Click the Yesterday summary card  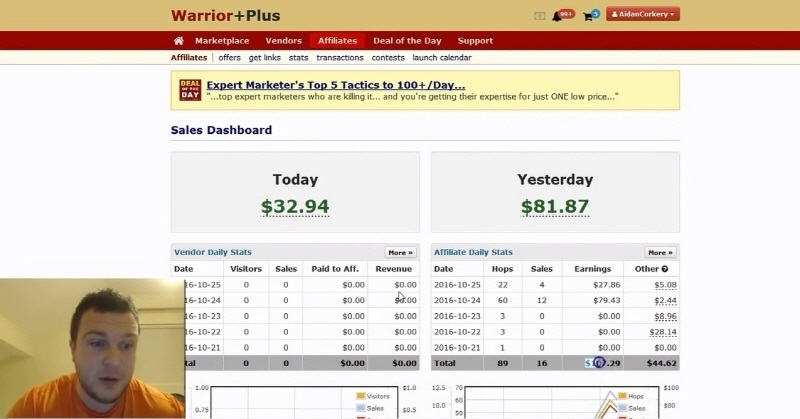(555, 192)
